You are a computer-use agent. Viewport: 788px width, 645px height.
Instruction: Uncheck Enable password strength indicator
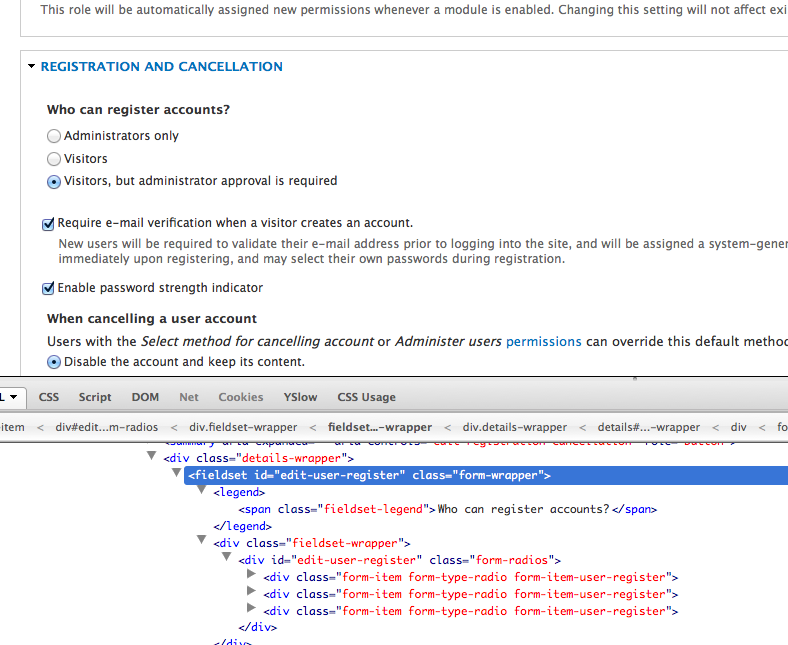(48, 288)
